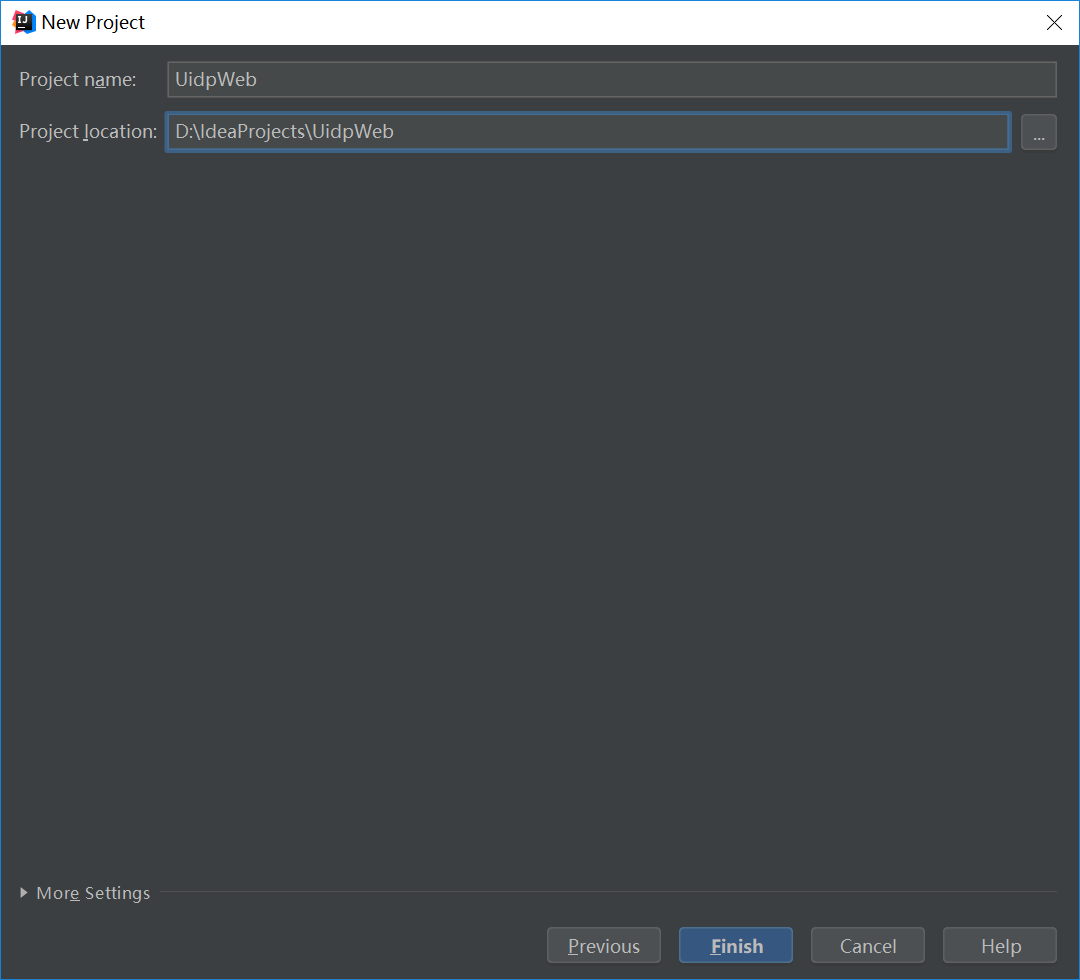This screenshot has width=1080, height=980.
Task: Click the 'Project name:' label
Action: 78,79
